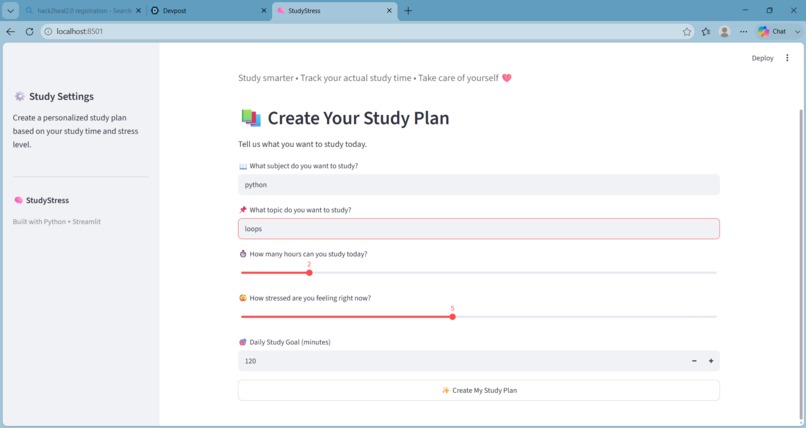The height and width of the screenshot is (428, 806).
Task: Expand the chevron beside Copilot Chat
Action: (797, 31)
